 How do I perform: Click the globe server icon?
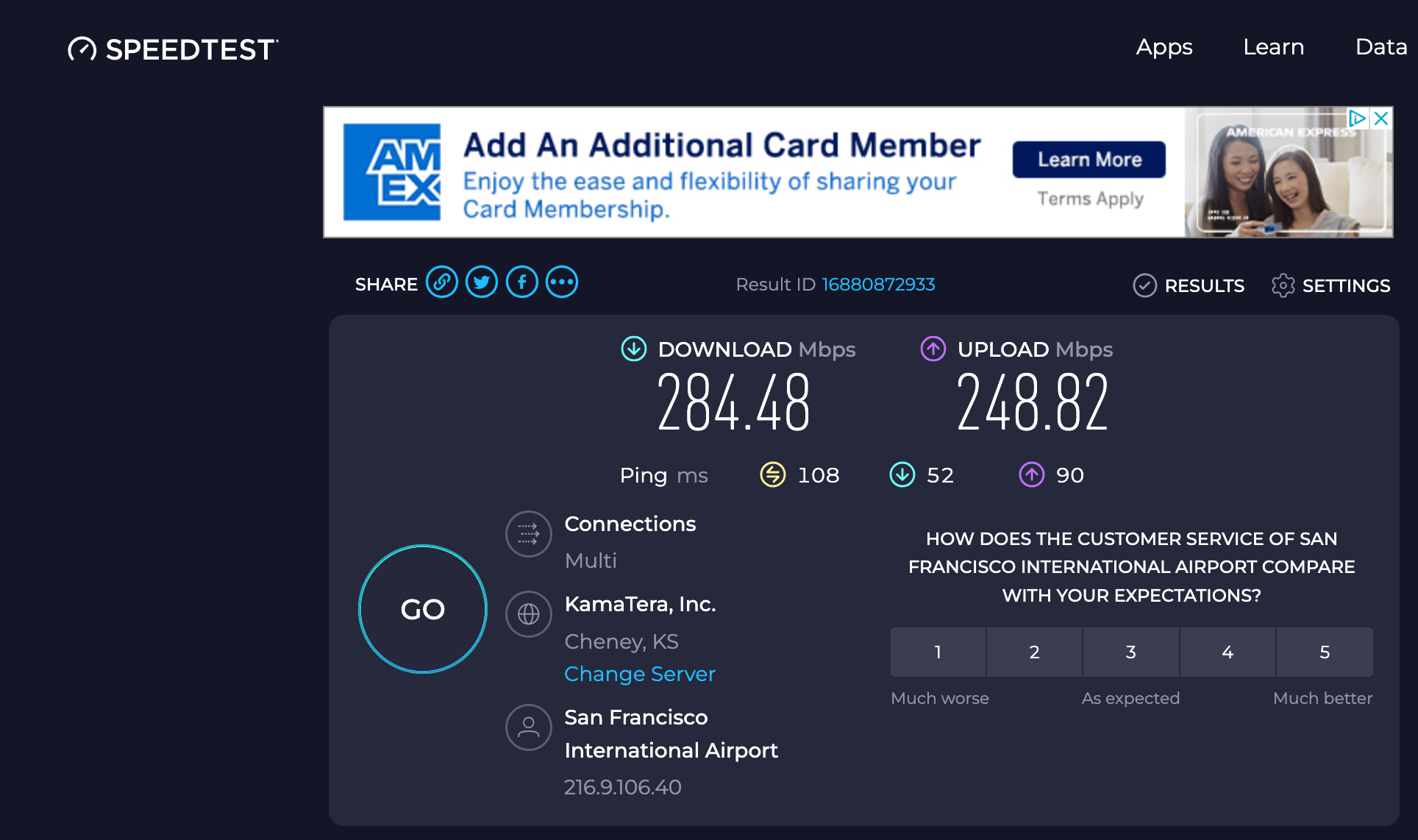coord(528,614)
